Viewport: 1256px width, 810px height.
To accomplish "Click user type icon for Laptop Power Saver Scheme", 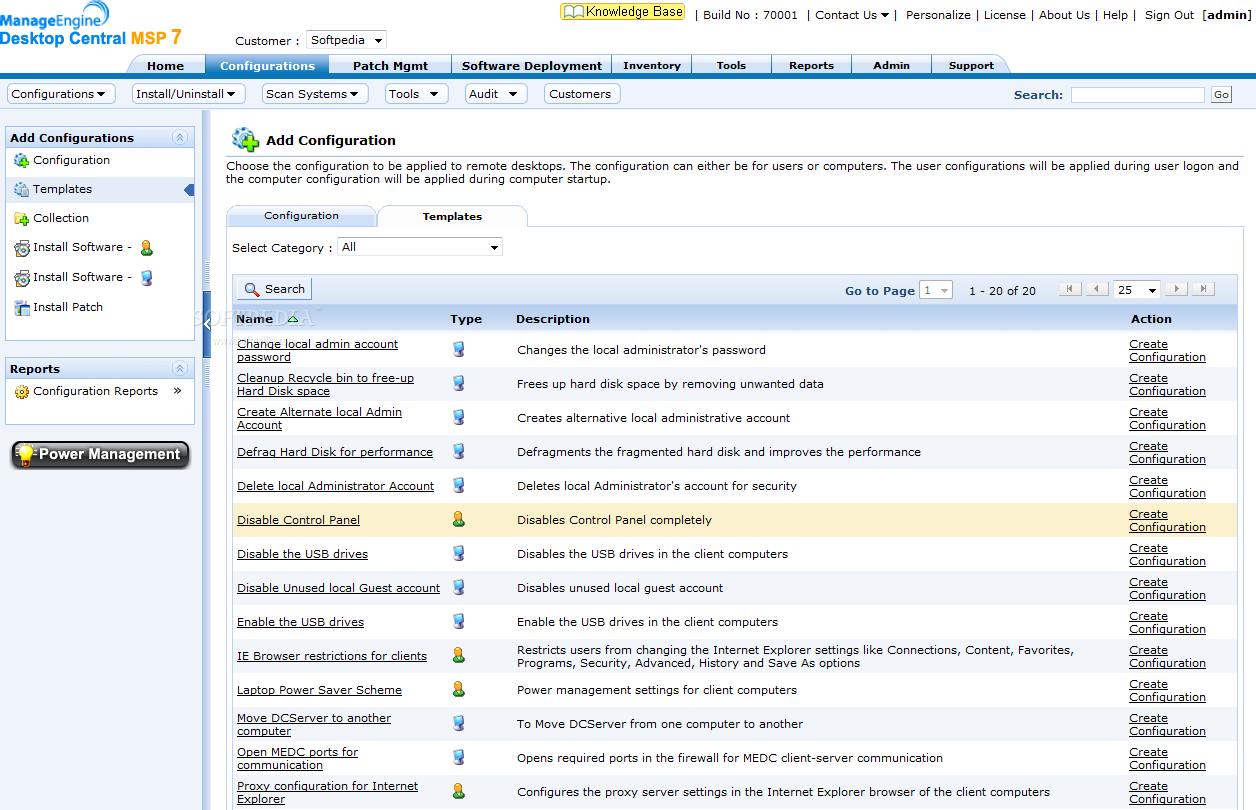I will coord(459,690).
